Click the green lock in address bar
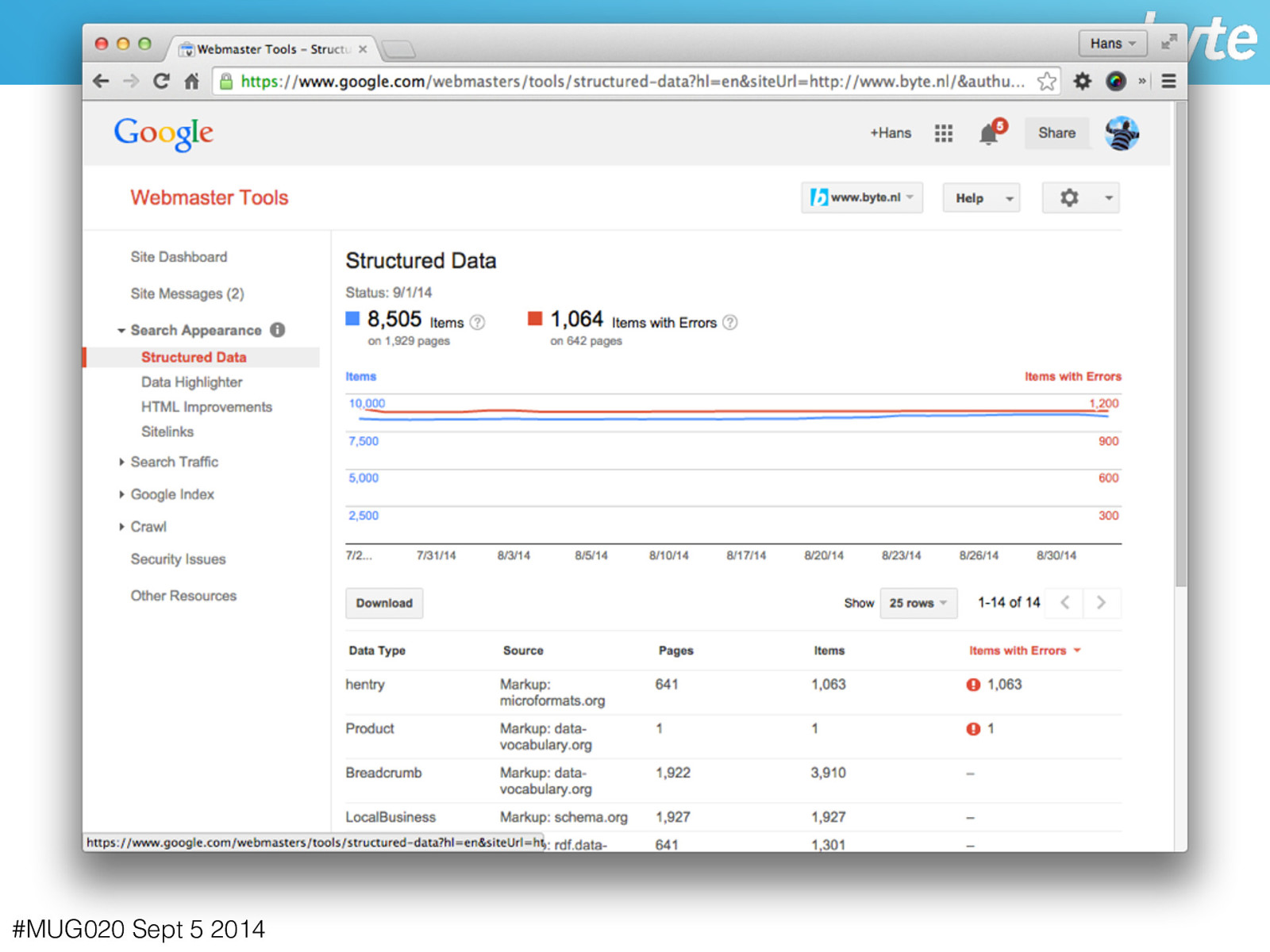The height and width of the screenshot is (952, 1270). click(226, 81)
